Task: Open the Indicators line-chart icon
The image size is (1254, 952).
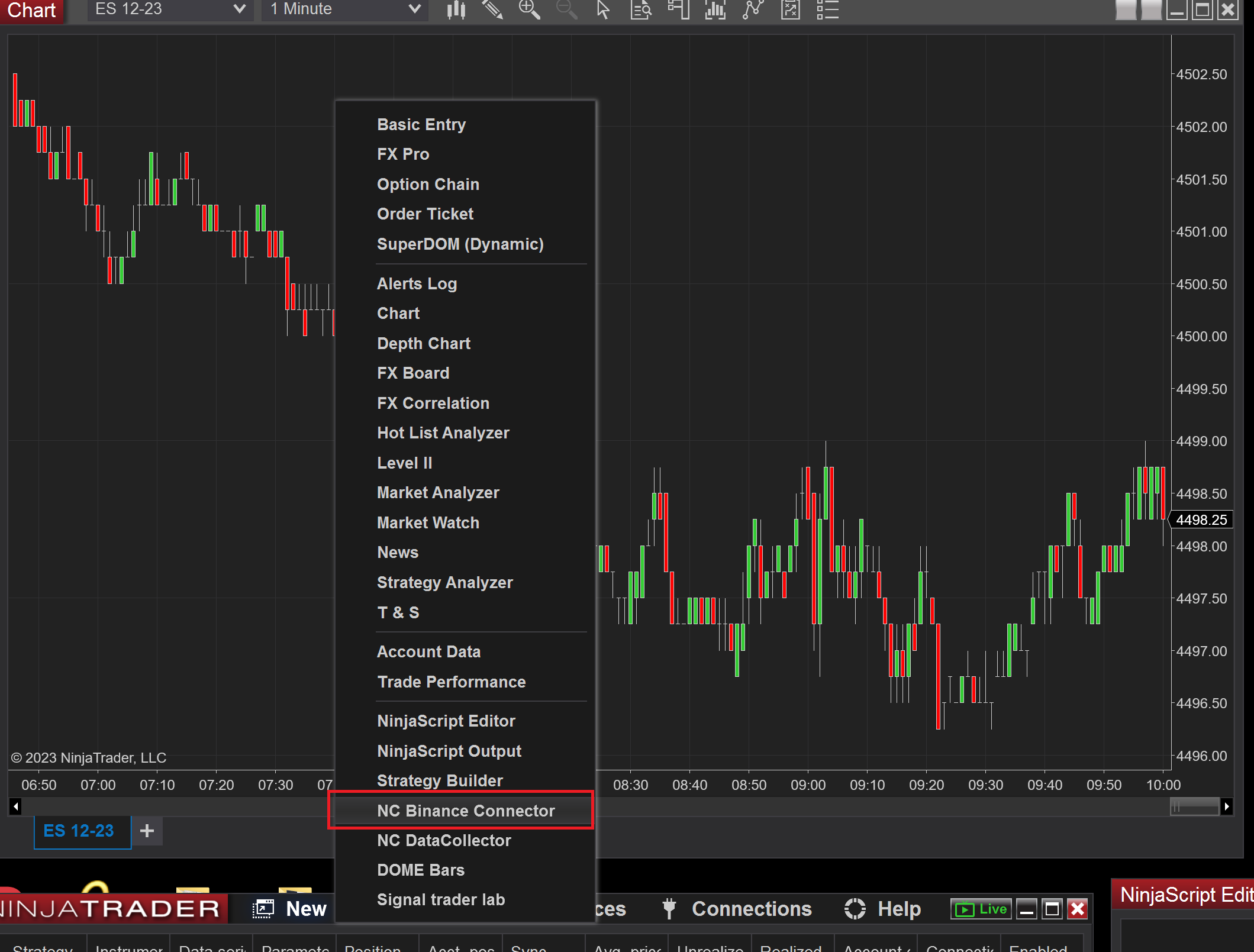Action: tap(753, 9)
